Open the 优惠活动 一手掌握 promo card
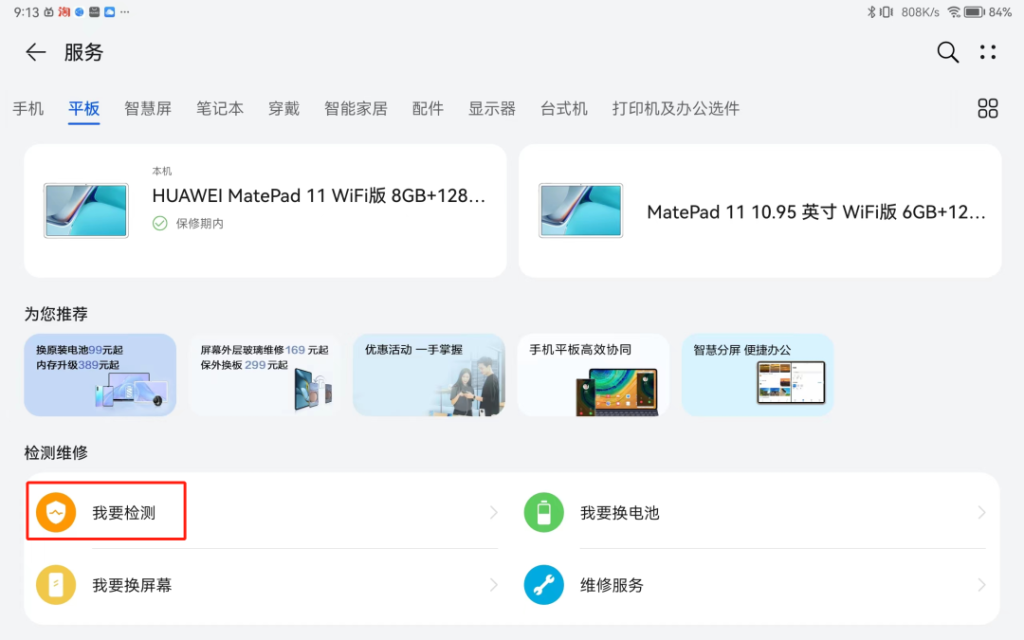Screen dimensions: 1024x640 [429, 375]
